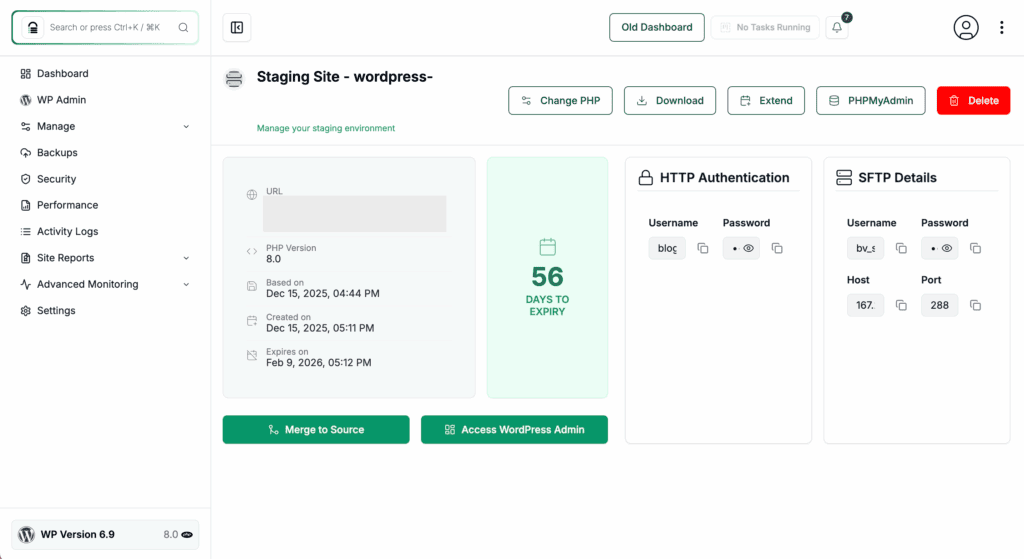This screenshot has width=1024, height=559.
Task: Switch to Old Dashboard
Action: pos(657,27)
